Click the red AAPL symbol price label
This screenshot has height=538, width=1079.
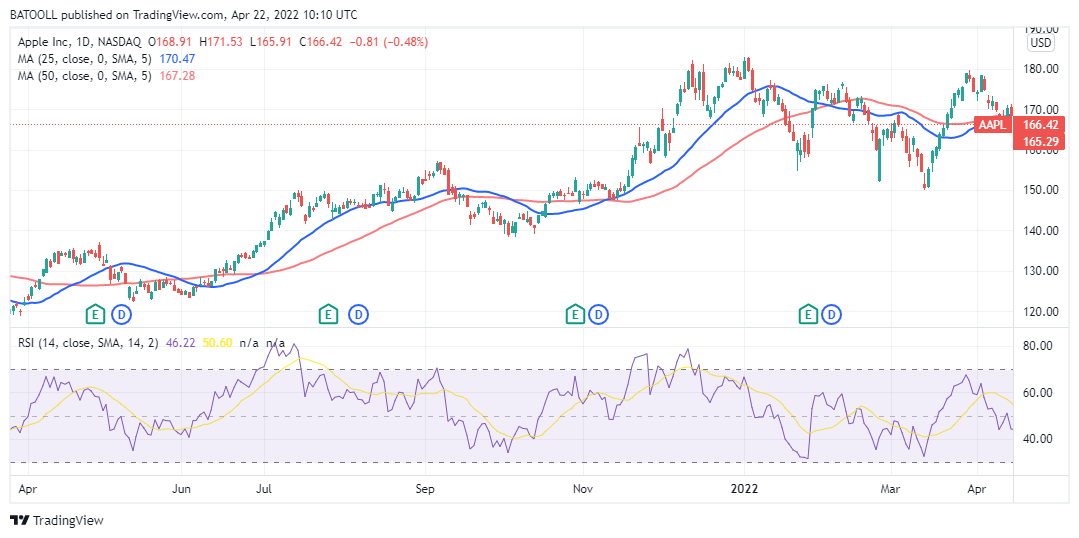pos(993,125)
